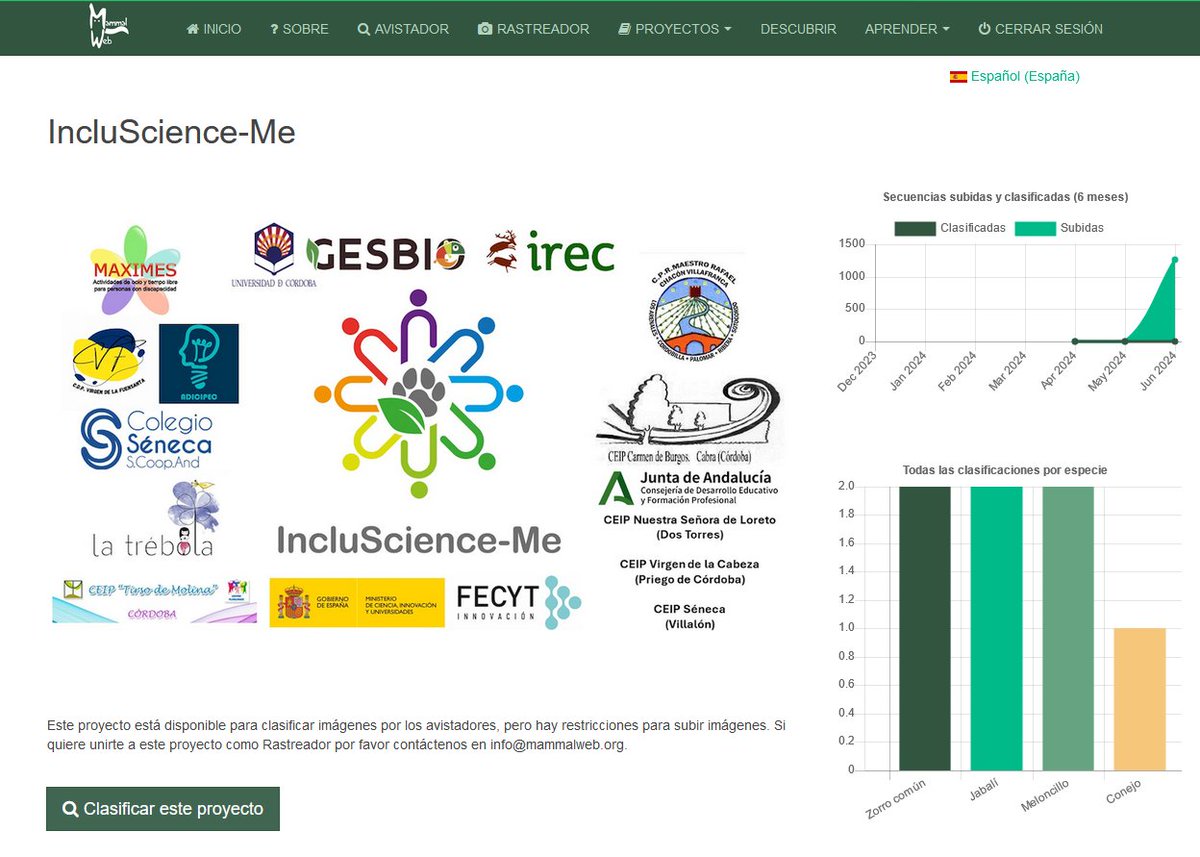Open the RASTREADOR section
1200x857 pixels.
[x=534, y=29]
